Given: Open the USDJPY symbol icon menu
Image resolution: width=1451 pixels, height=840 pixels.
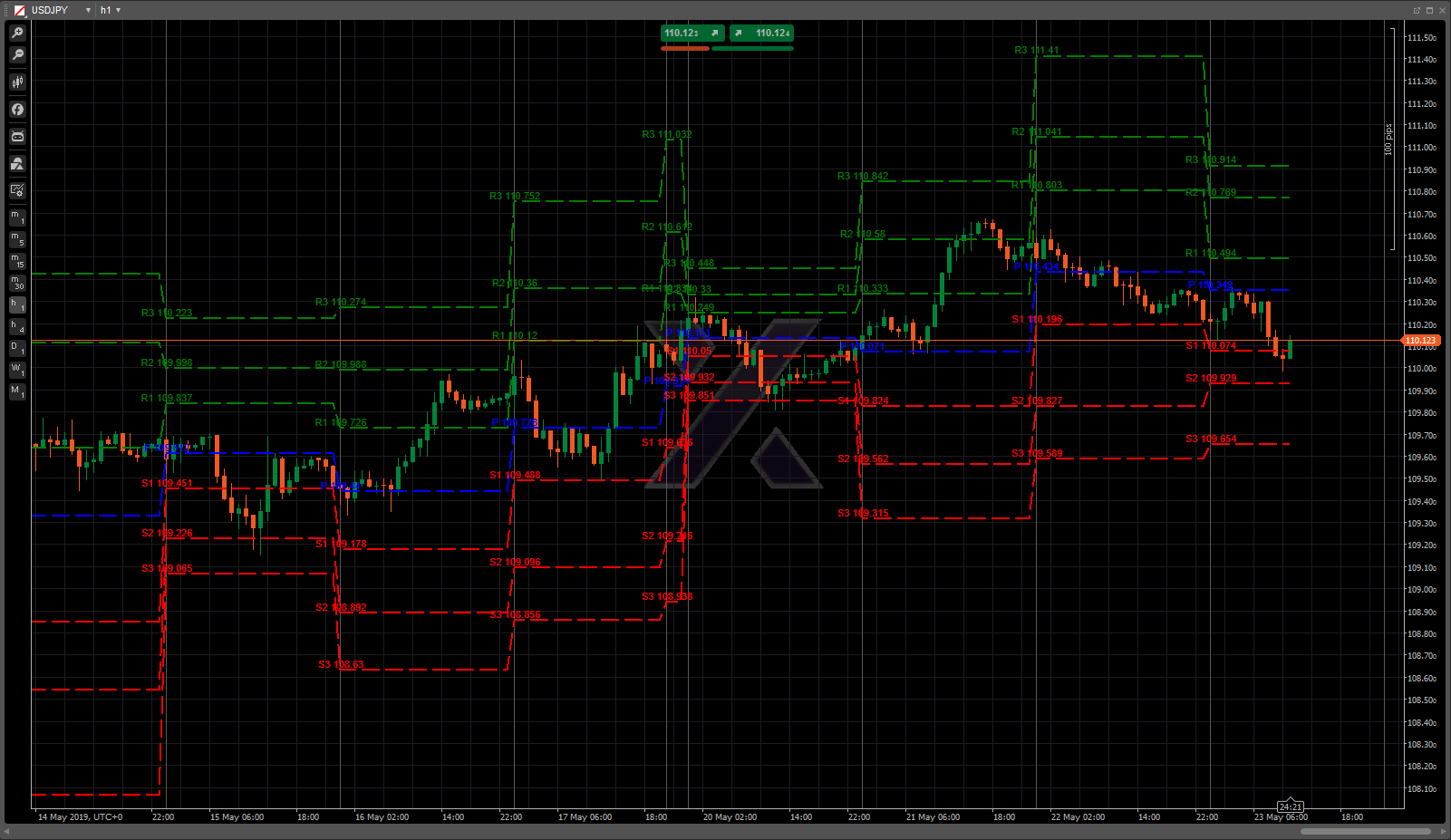Looking at the screenshot, I should pos(19,10).
